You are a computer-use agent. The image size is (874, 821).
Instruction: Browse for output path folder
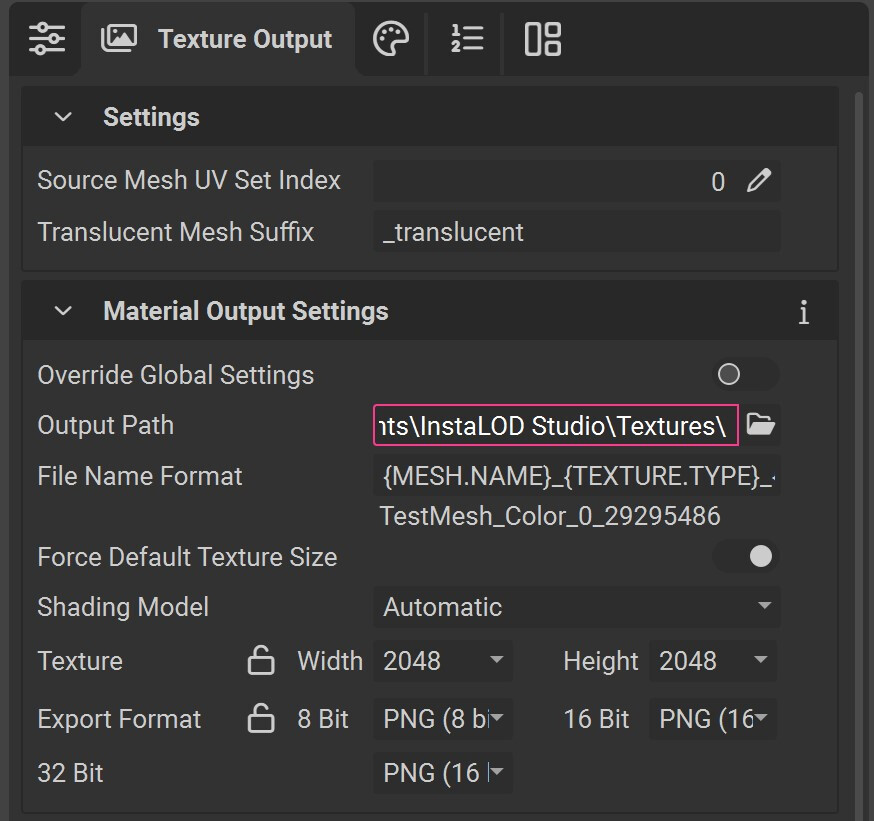761,425
